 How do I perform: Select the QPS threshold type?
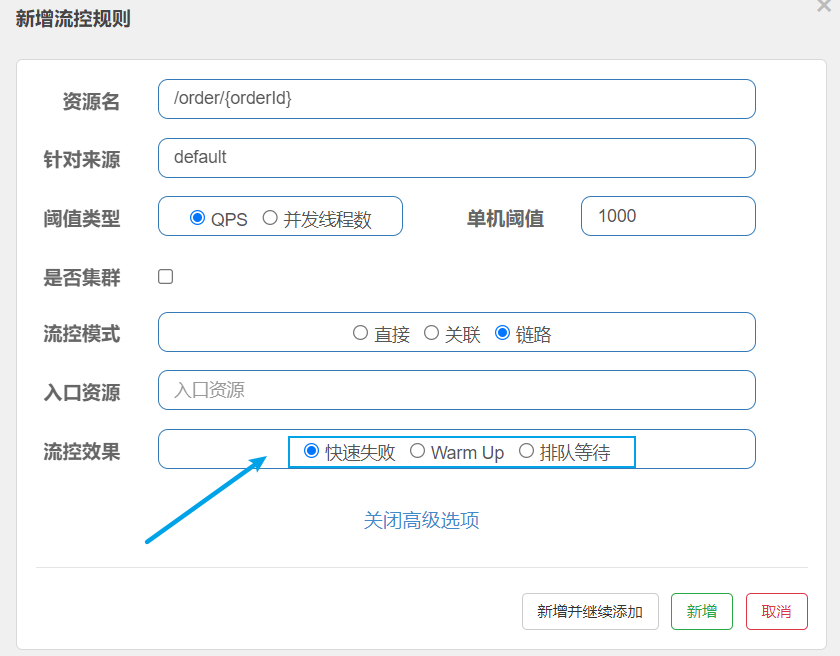click(x=197, y=218)
